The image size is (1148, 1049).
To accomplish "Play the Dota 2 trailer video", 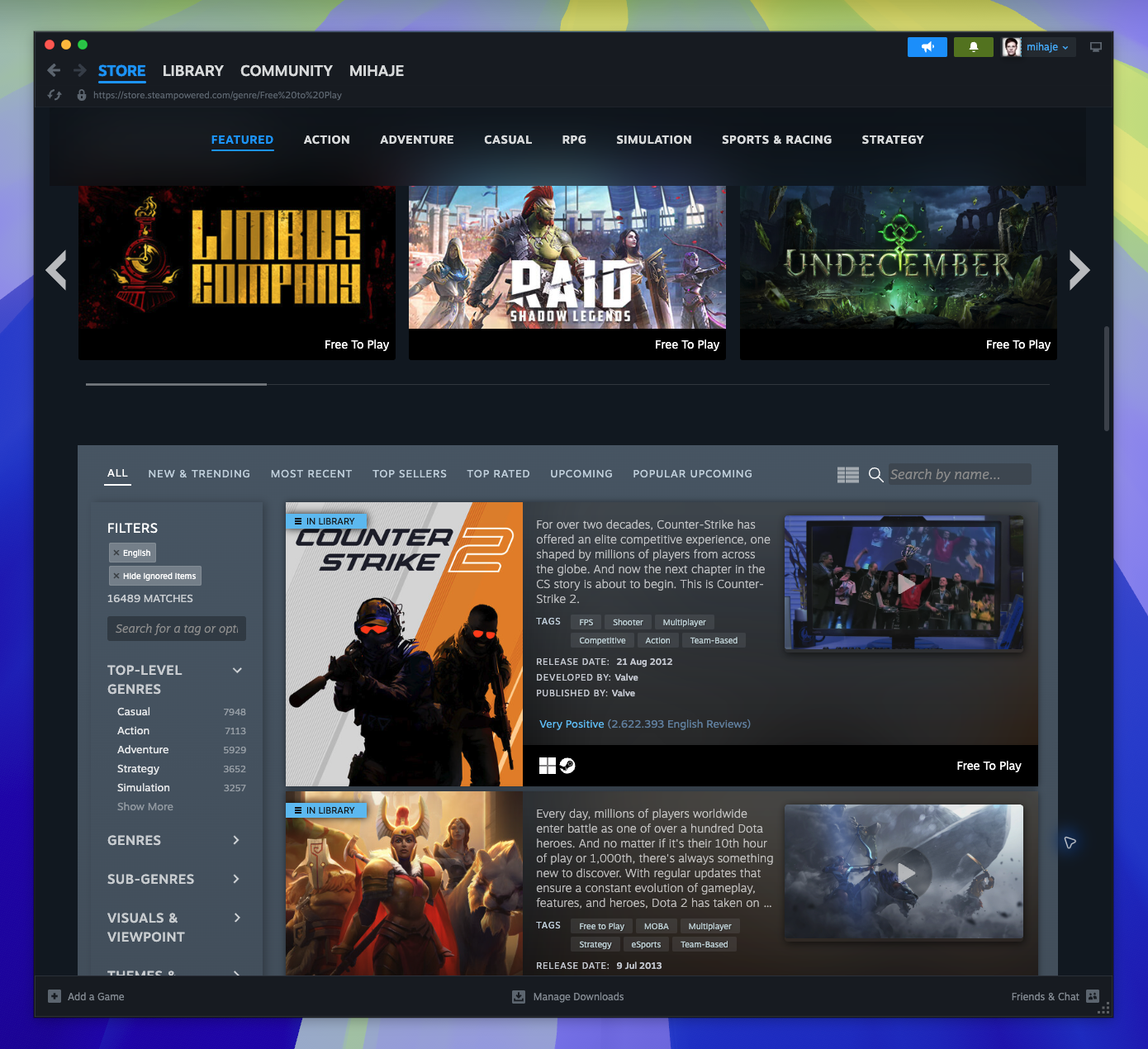I will tap(906, 873).
